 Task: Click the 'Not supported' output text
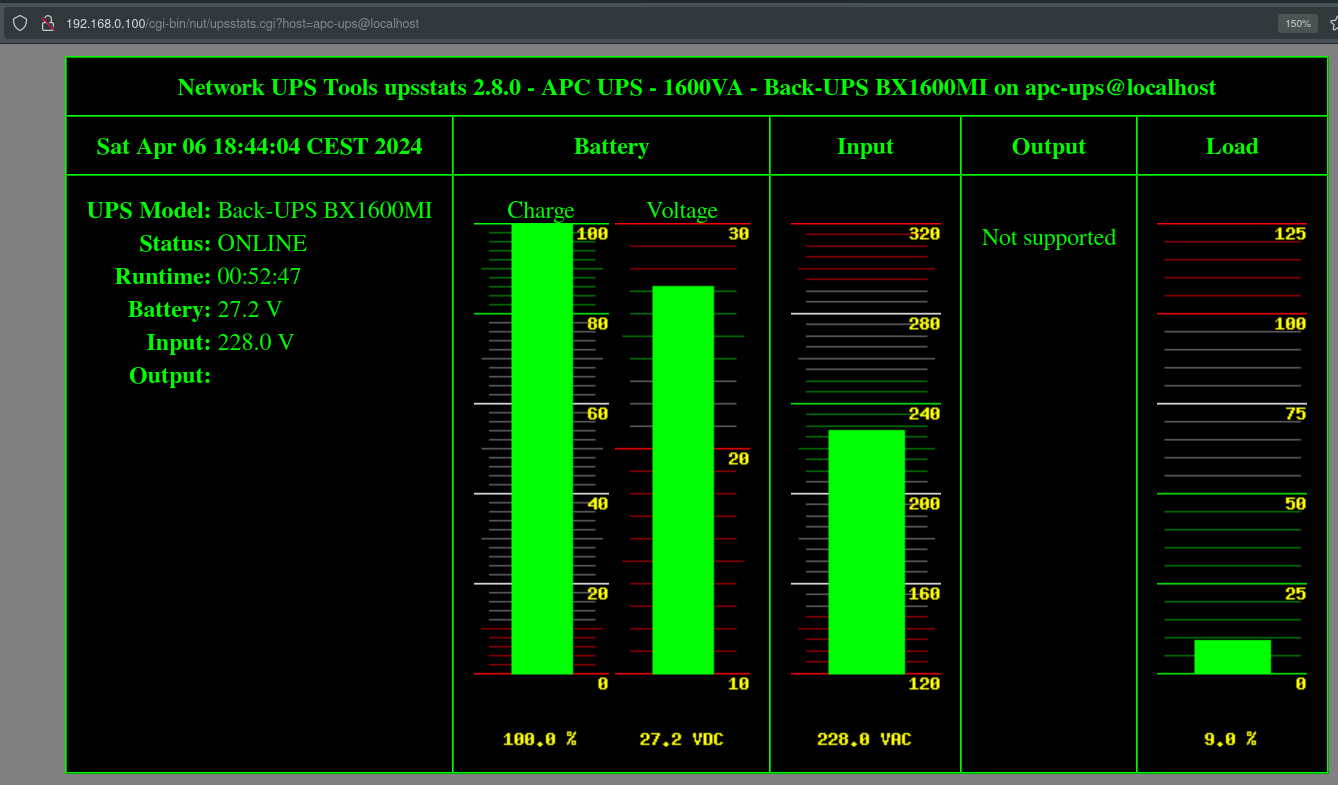pos(1048,238)
